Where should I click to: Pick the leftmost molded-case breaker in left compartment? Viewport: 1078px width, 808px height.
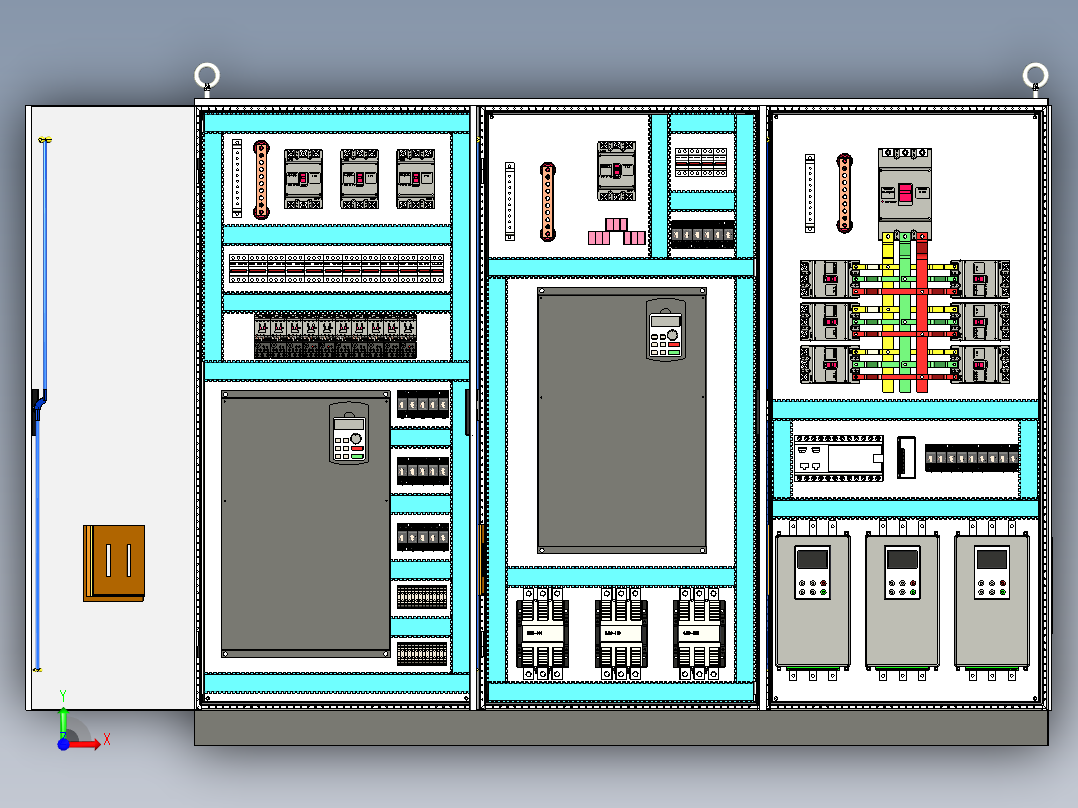[303, 179]
